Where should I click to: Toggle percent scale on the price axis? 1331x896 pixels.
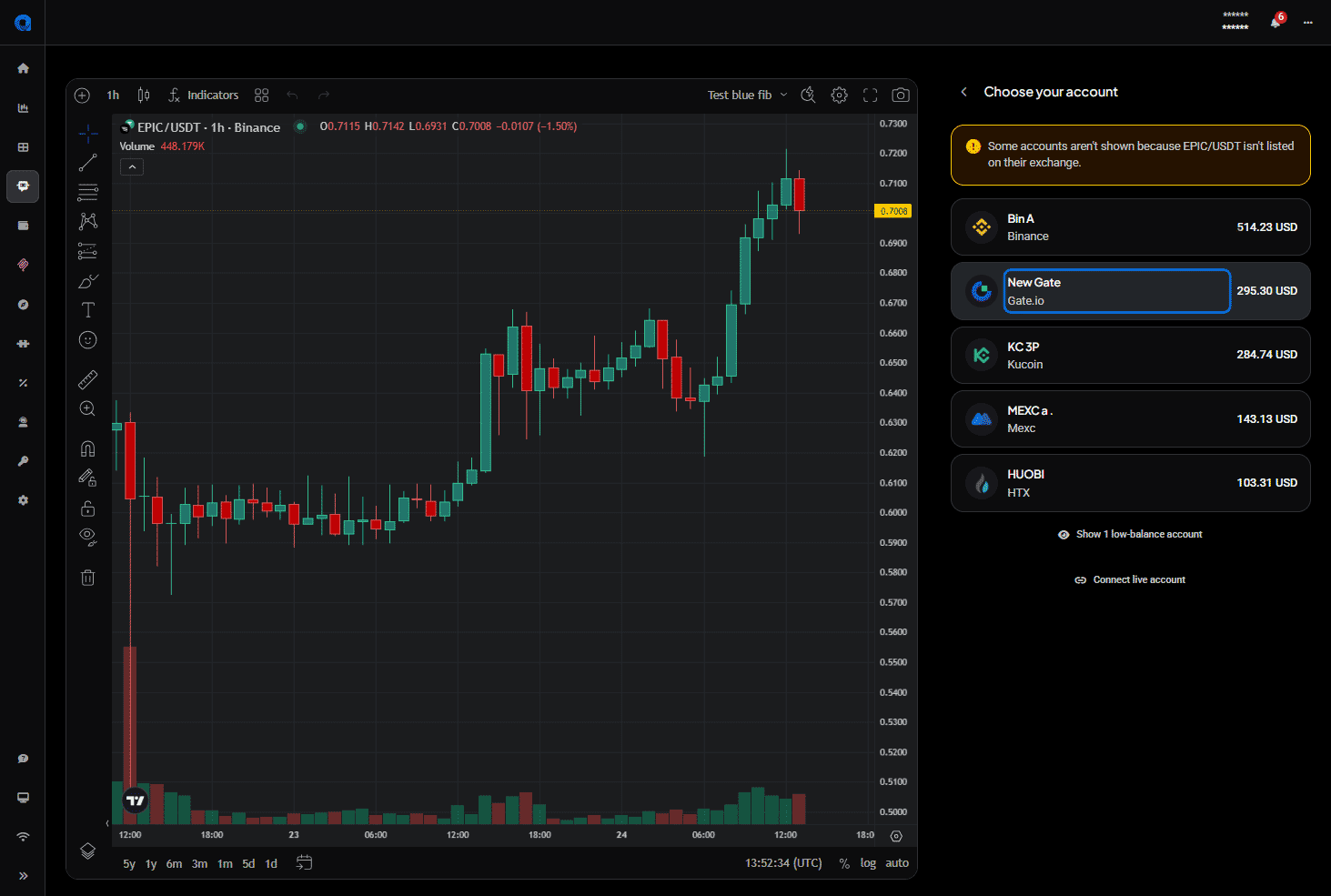pyautogui.click(x=844, y=863)
